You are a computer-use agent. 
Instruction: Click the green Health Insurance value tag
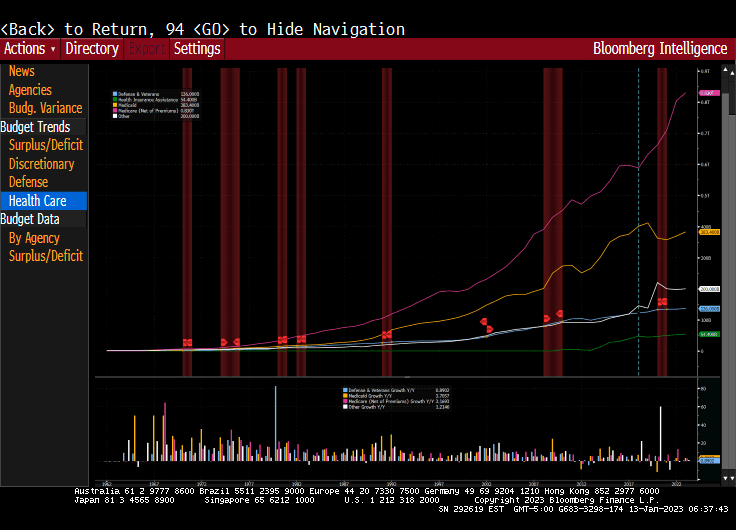tap(709, 335)
